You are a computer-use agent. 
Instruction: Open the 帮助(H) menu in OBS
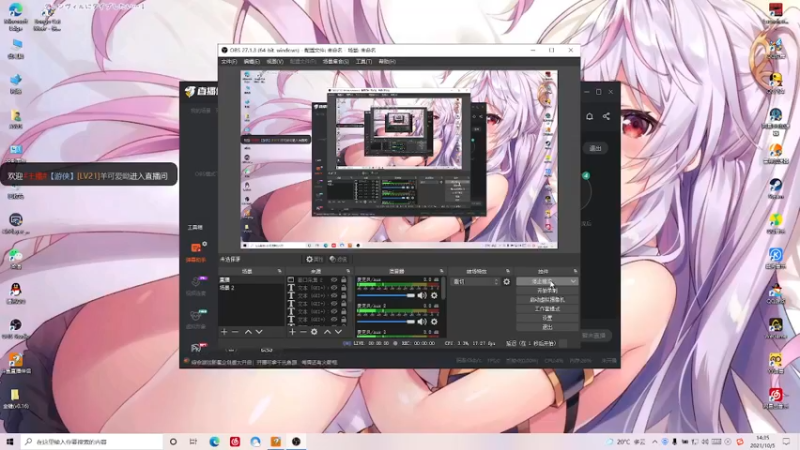click(387, 62)
